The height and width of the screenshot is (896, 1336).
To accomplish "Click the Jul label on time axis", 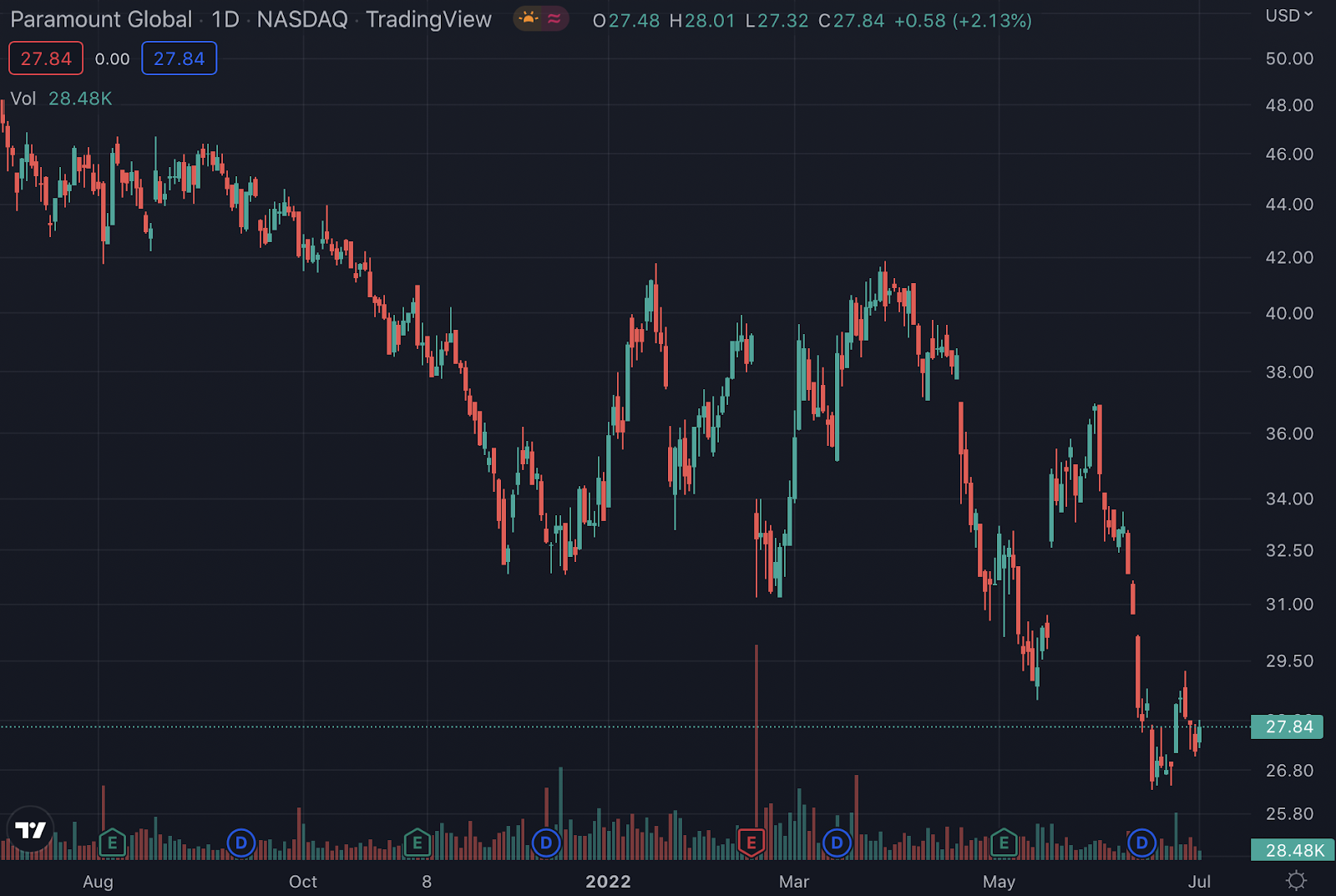I will [1199, 882].
